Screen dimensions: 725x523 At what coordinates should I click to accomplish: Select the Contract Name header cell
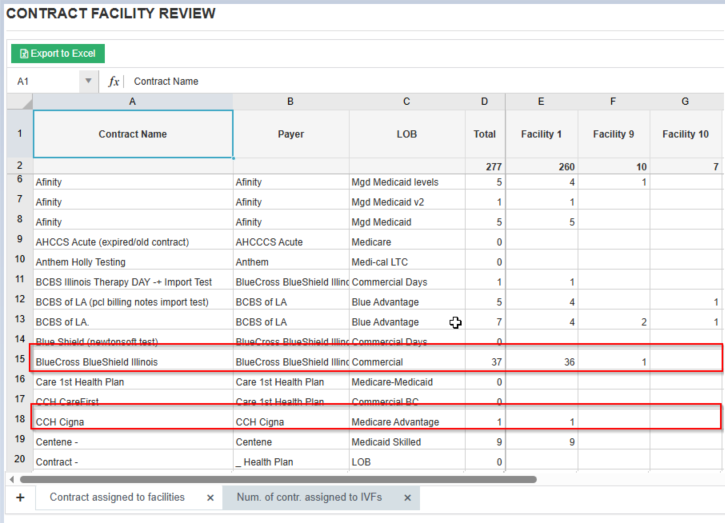click(x=133, y=134)
